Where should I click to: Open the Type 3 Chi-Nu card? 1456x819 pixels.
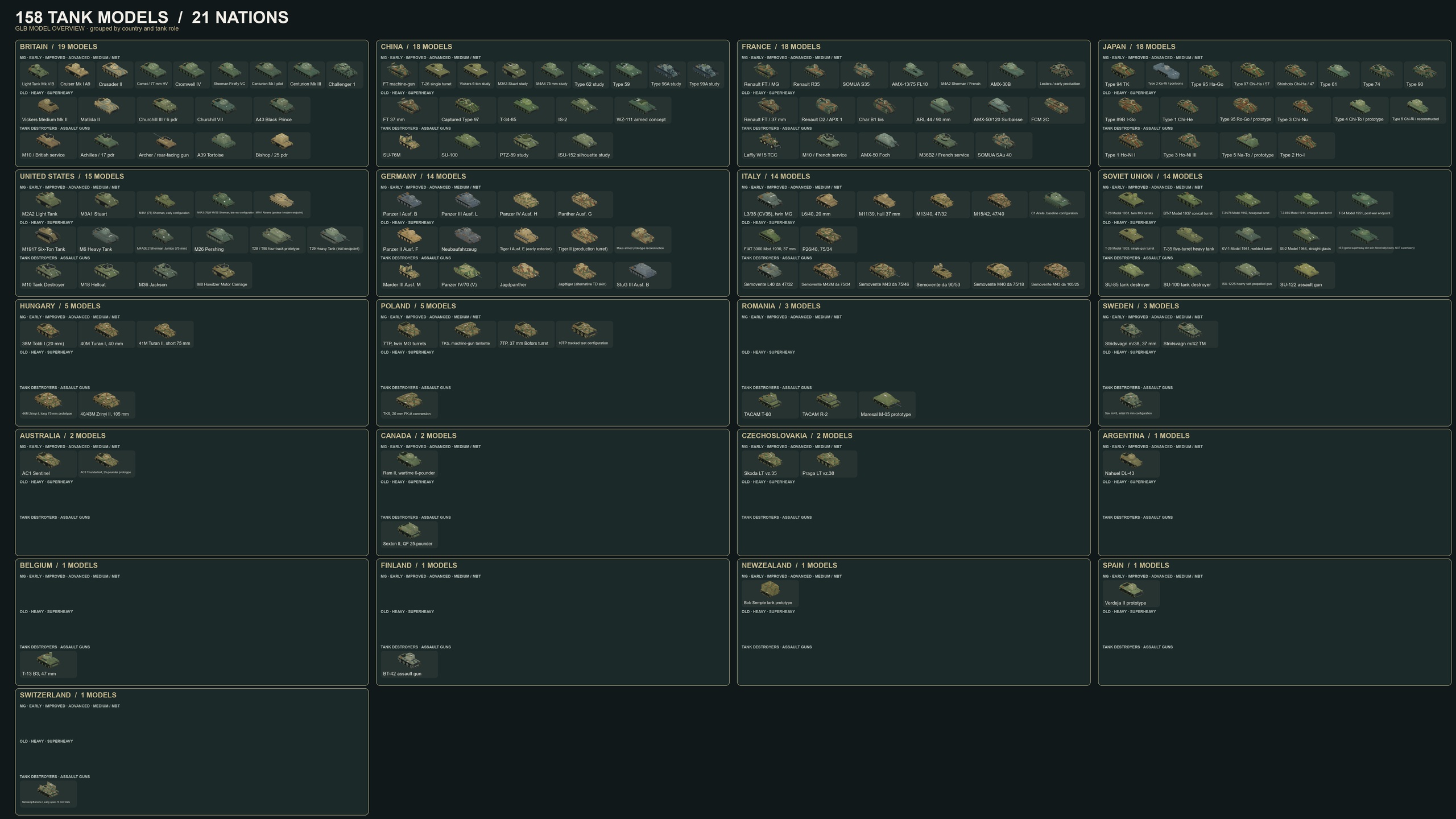(x=1303, y=110)
